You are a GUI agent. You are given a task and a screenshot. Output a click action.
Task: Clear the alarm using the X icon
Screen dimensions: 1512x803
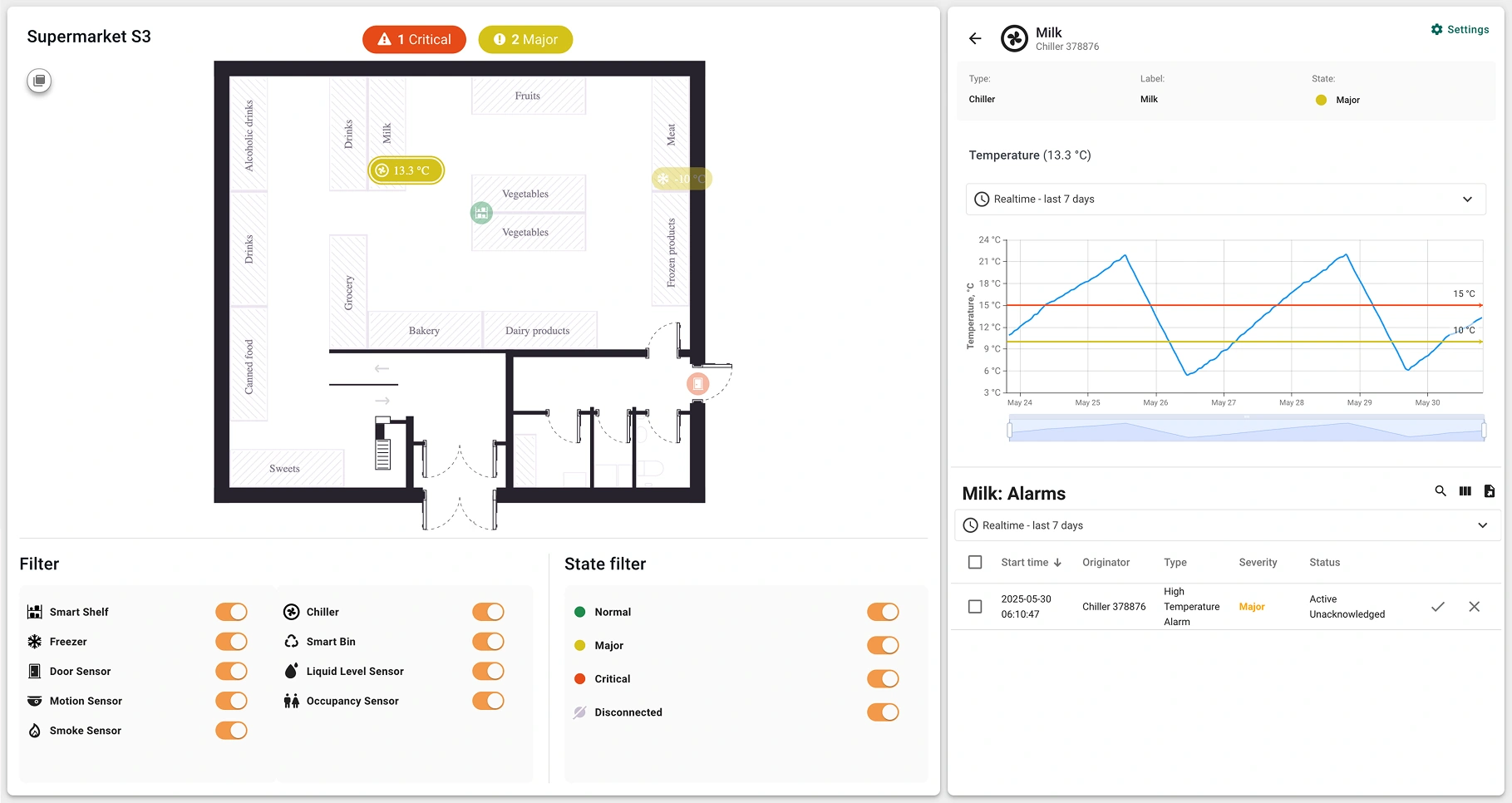tap(1475, 607)
